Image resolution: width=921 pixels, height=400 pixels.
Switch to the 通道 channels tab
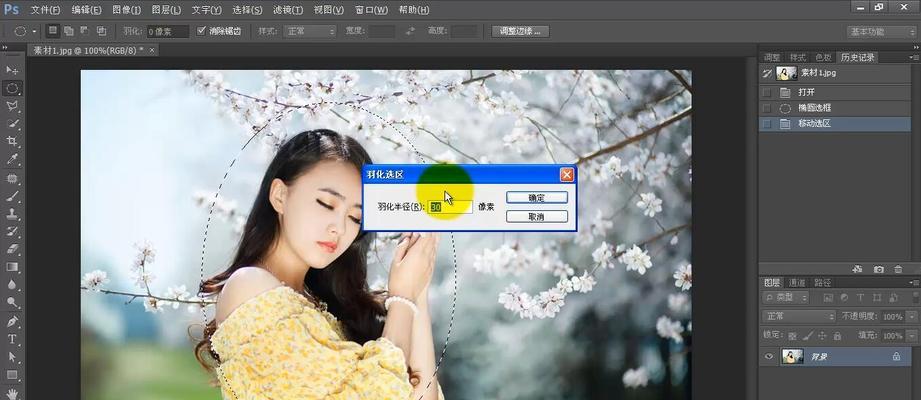tap(797, 283)
